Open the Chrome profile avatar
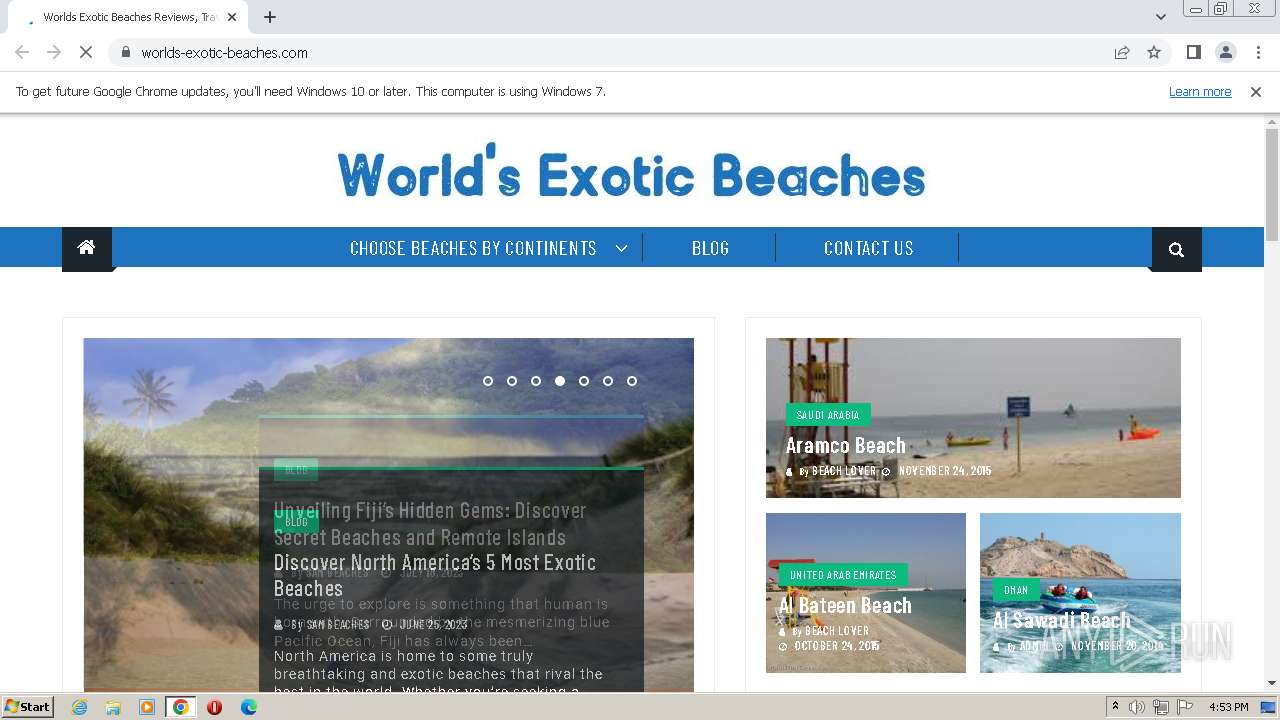 (1225, 52)
